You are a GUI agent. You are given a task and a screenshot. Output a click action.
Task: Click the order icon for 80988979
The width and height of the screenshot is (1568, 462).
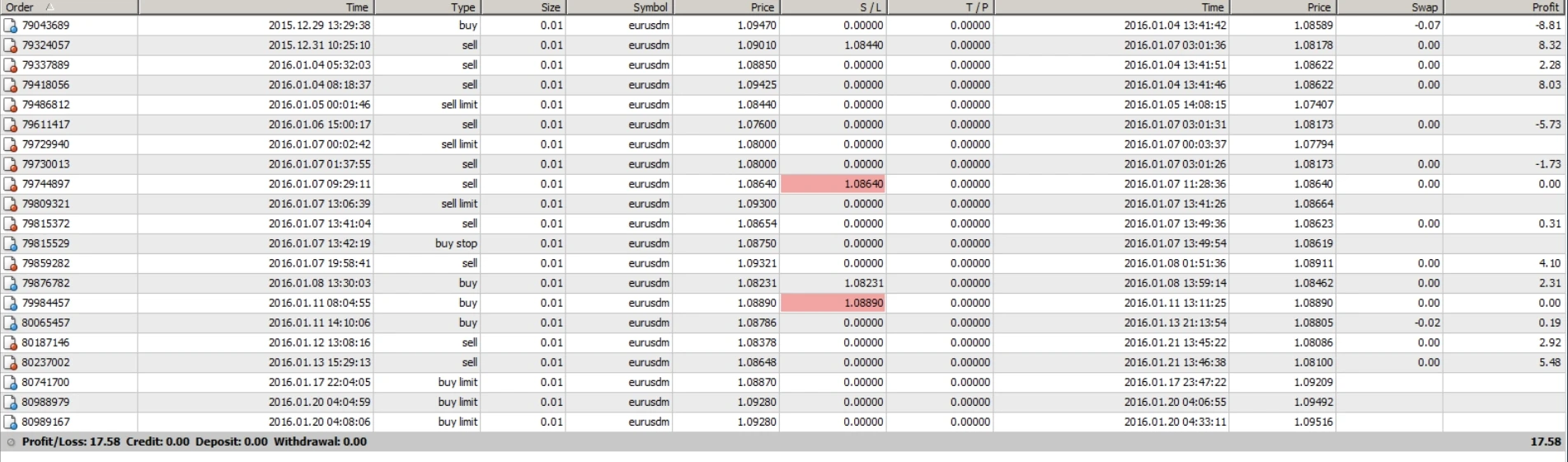click(x=11, y=402)
